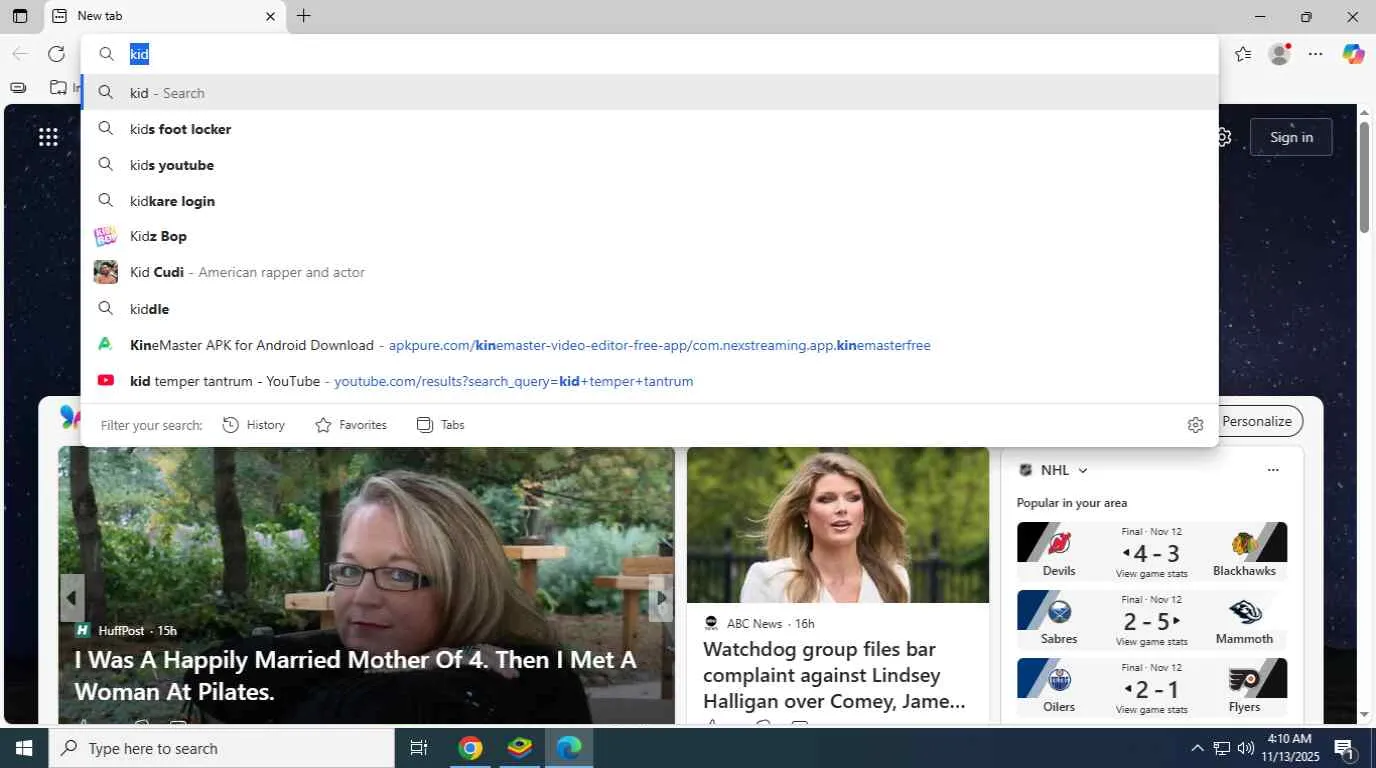Open 'kid temper tantrum - YouTube' result

pos(650,381)
